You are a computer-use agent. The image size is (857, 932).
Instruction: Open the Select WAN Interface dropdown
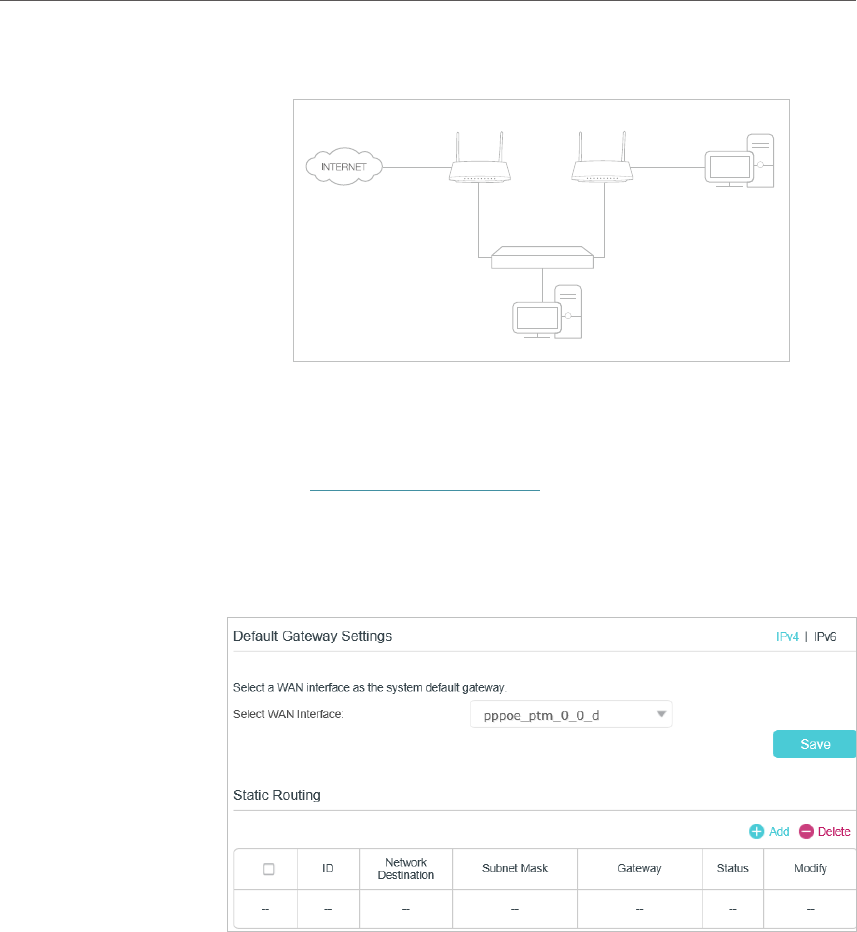tap(571, 714)
